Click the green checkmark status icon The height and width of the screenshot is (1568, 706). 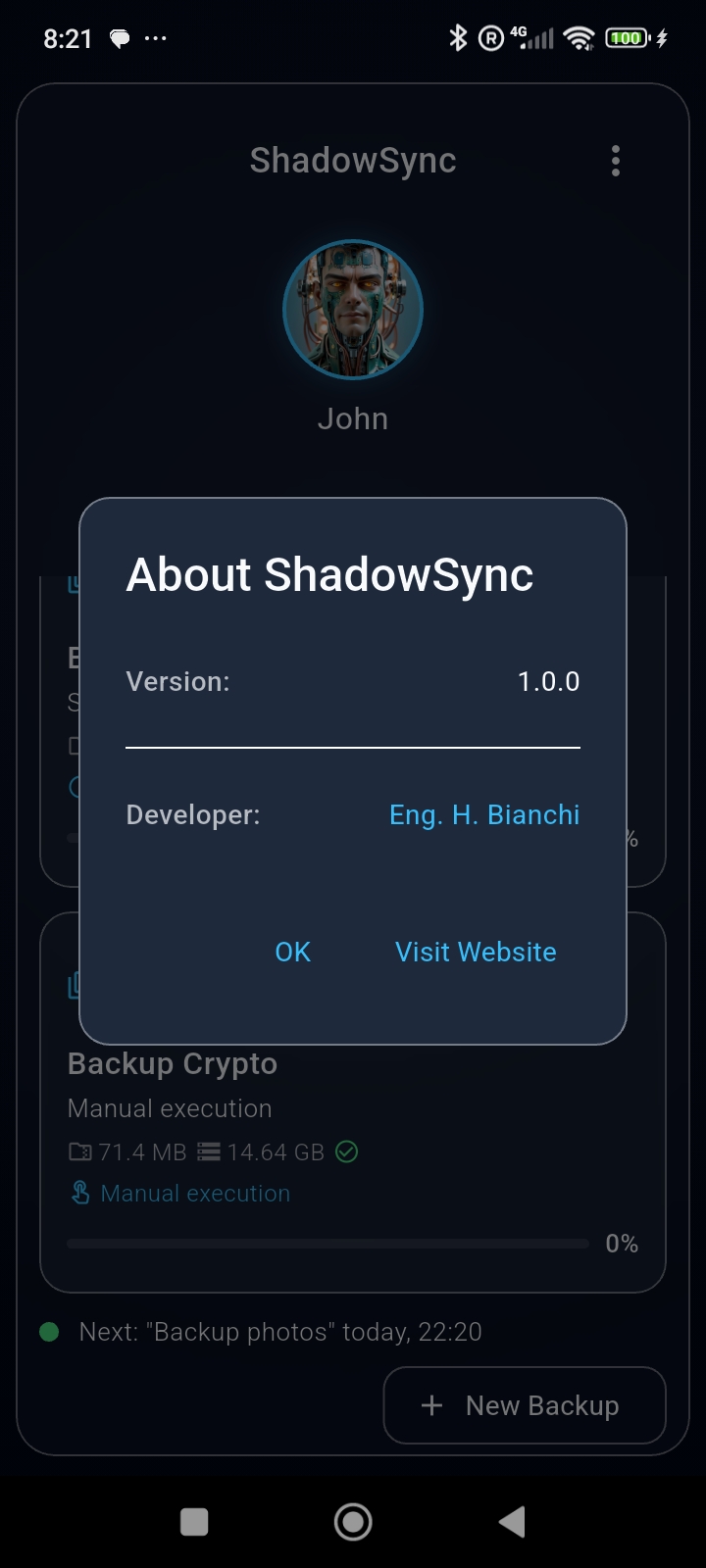(x=346, y=1152)
